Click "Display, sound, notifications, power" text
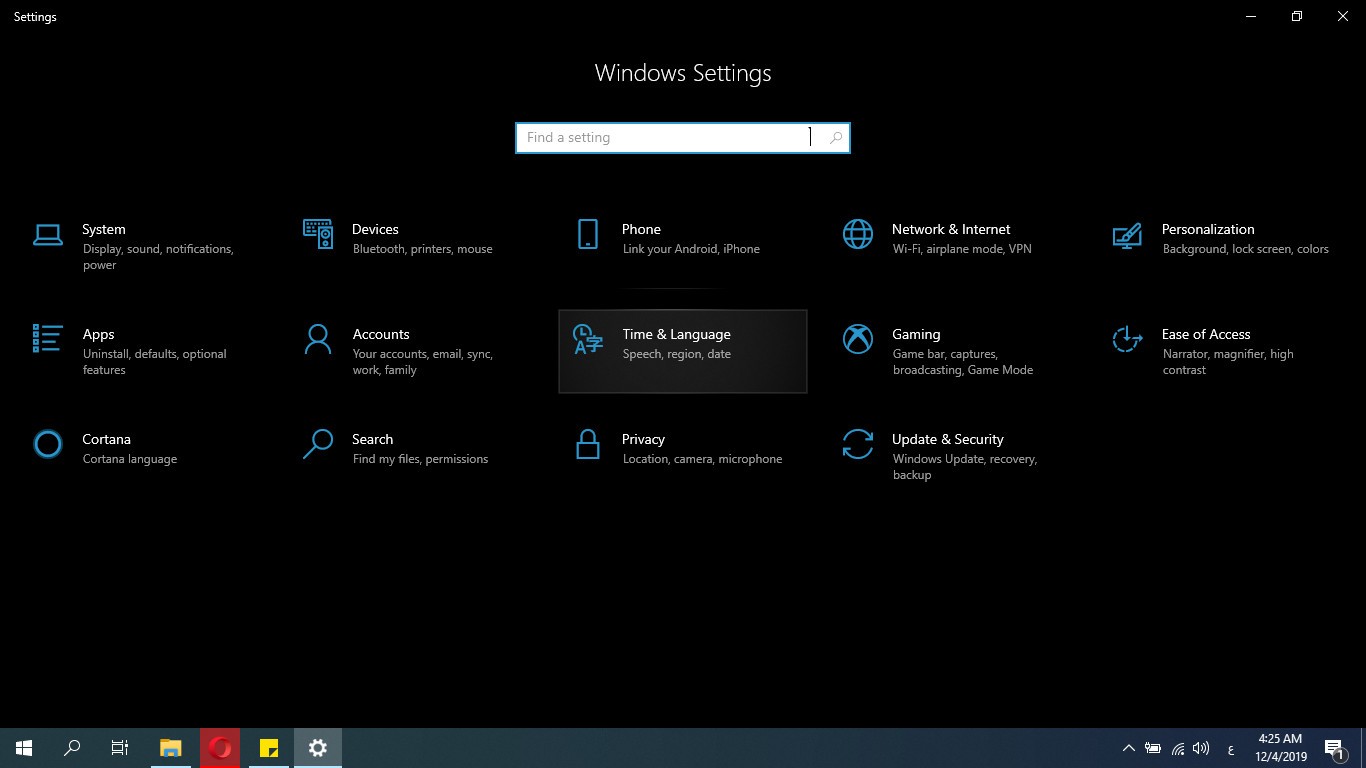 point(158,257)
